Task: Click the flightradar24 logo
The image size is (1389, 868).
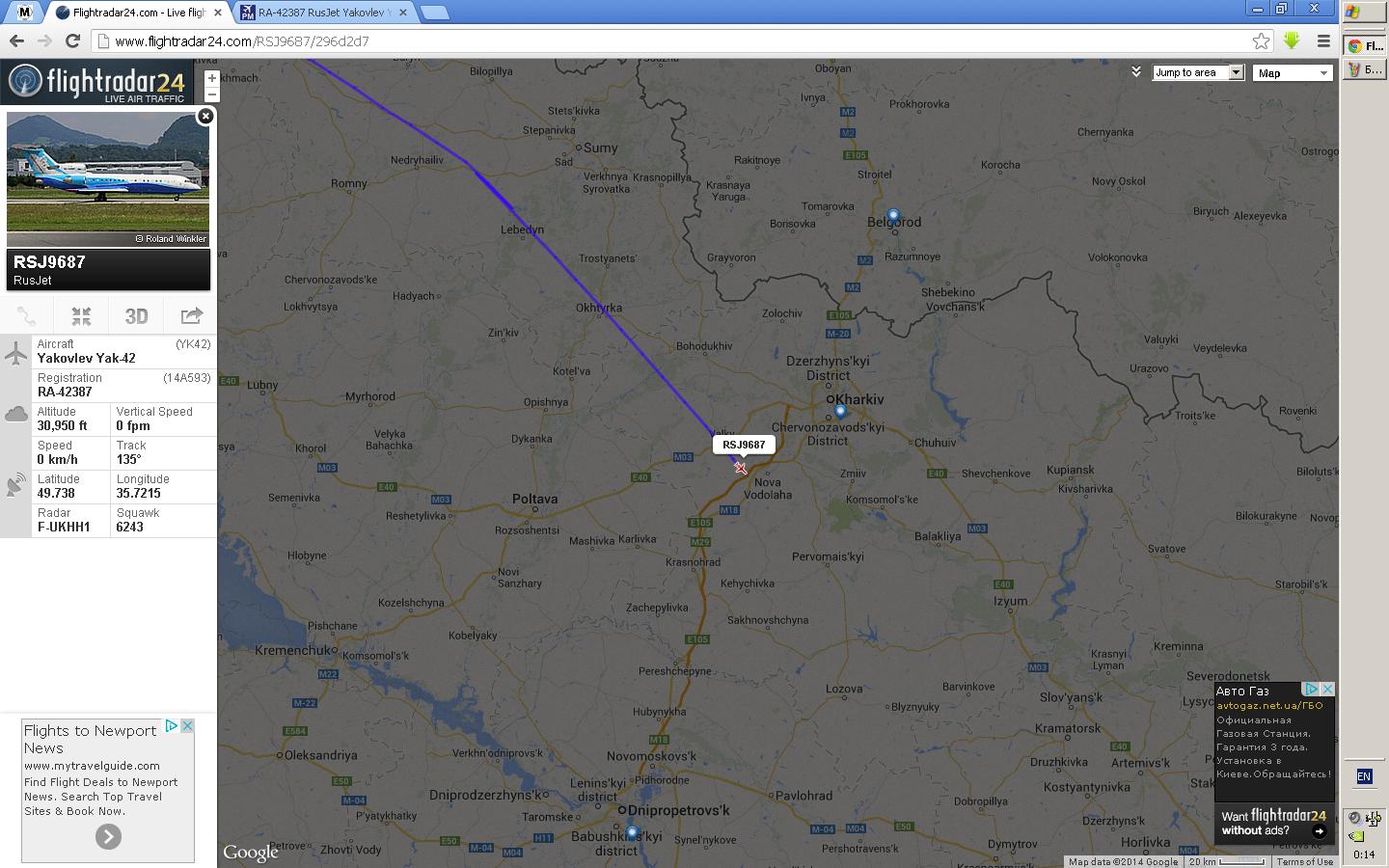Action: [x=96, y=83]
